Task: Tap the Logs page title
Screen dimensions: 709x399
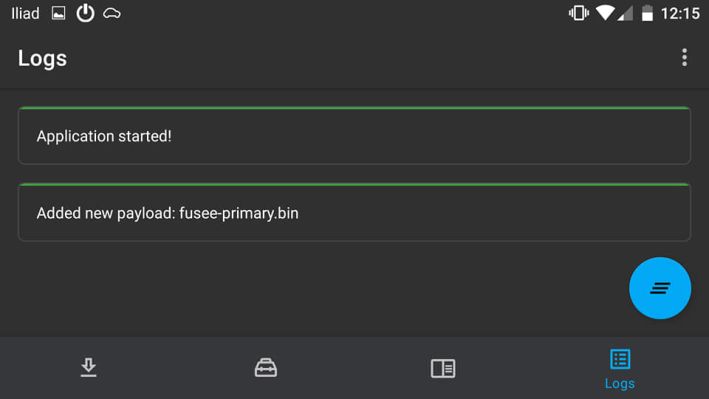Action: click(43, 58)
